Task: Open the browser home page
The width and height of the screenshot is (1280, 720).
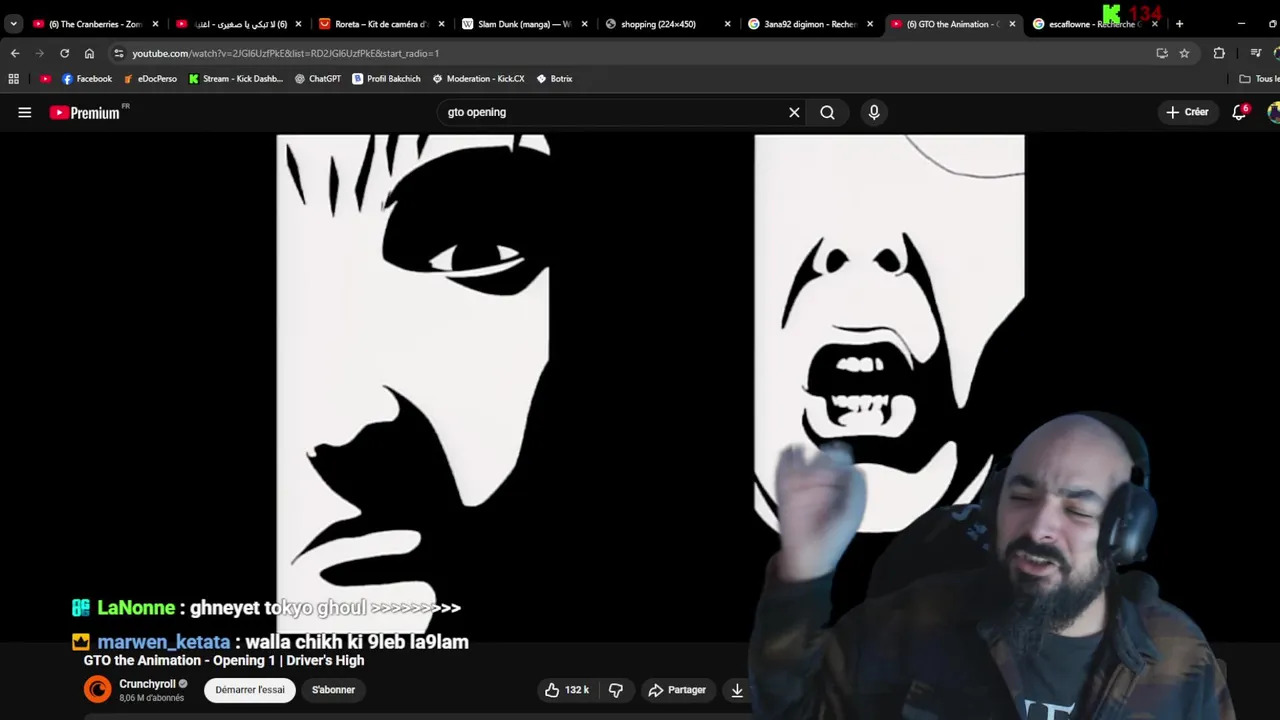Action: pyautogui.click(x=89, y=53)
